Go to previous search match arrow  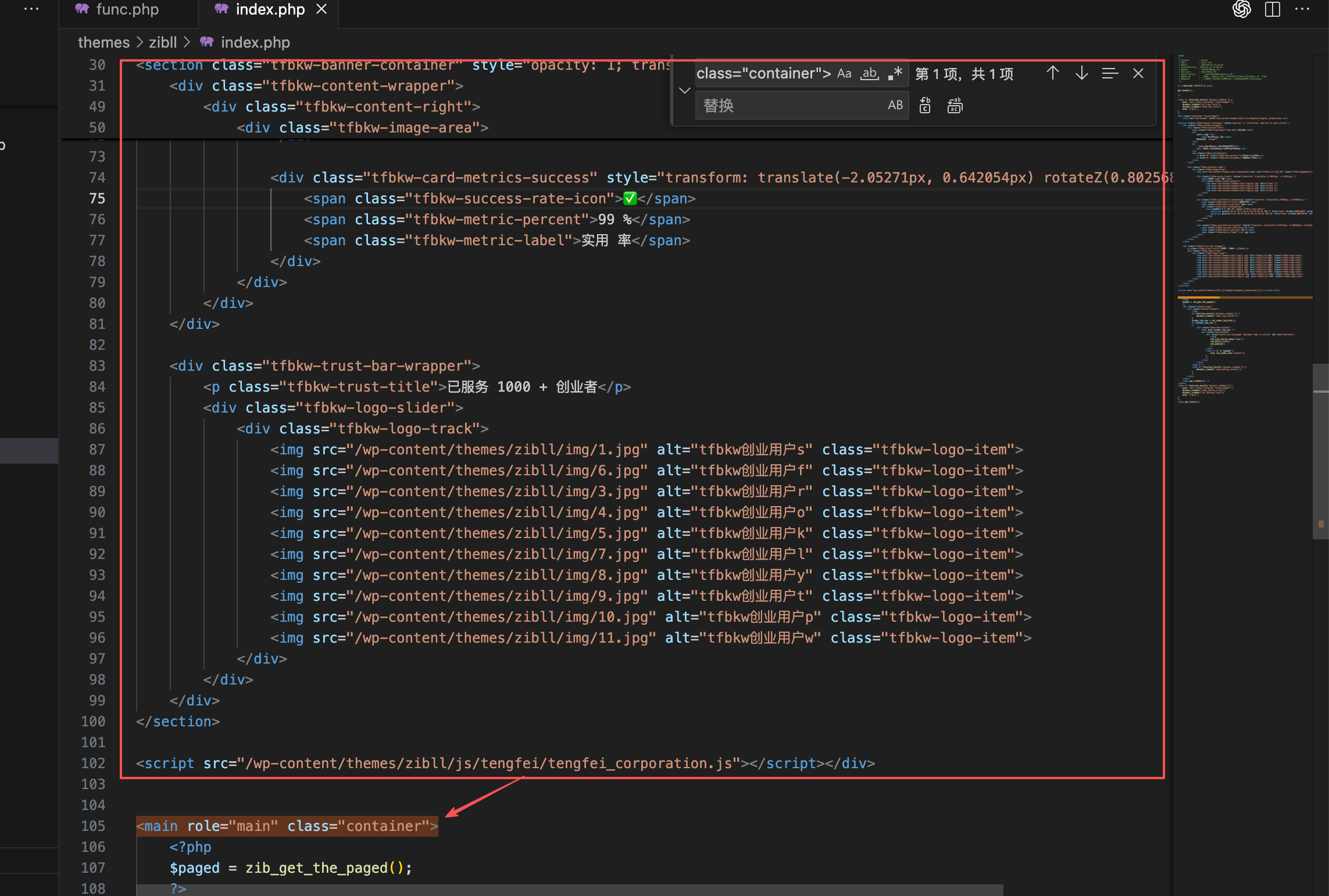click(x=1052, y=74)
